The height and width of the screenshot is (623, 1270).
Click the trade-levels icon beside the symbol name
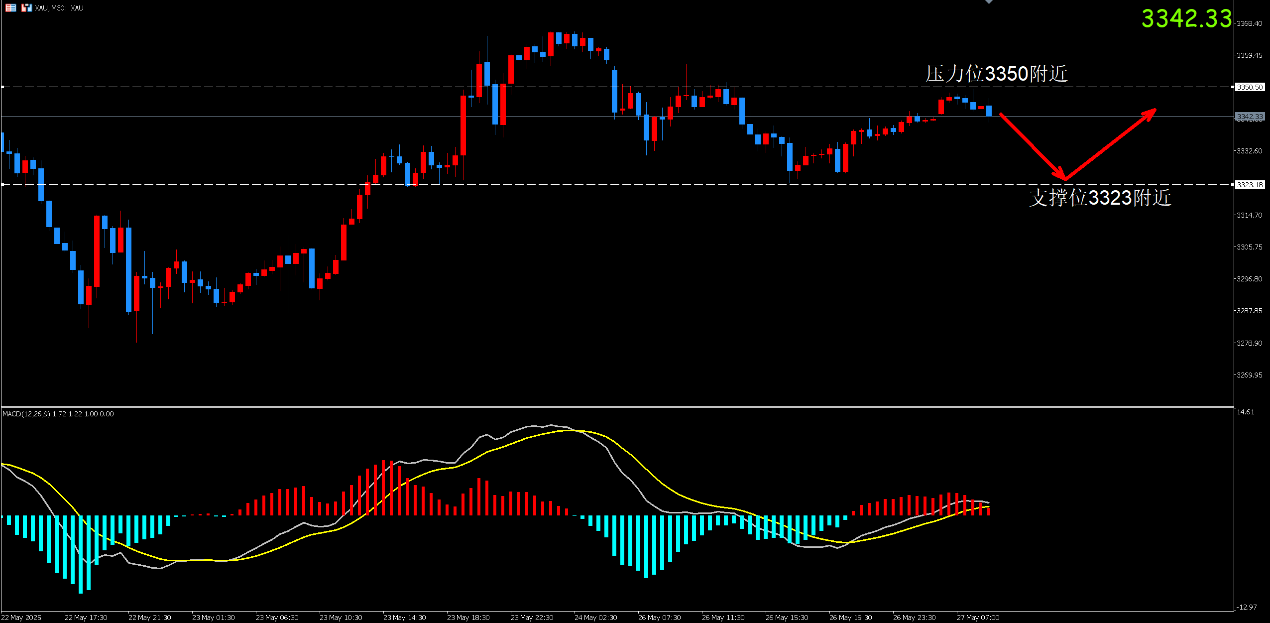pyautogui.click(x=26, y=7)
